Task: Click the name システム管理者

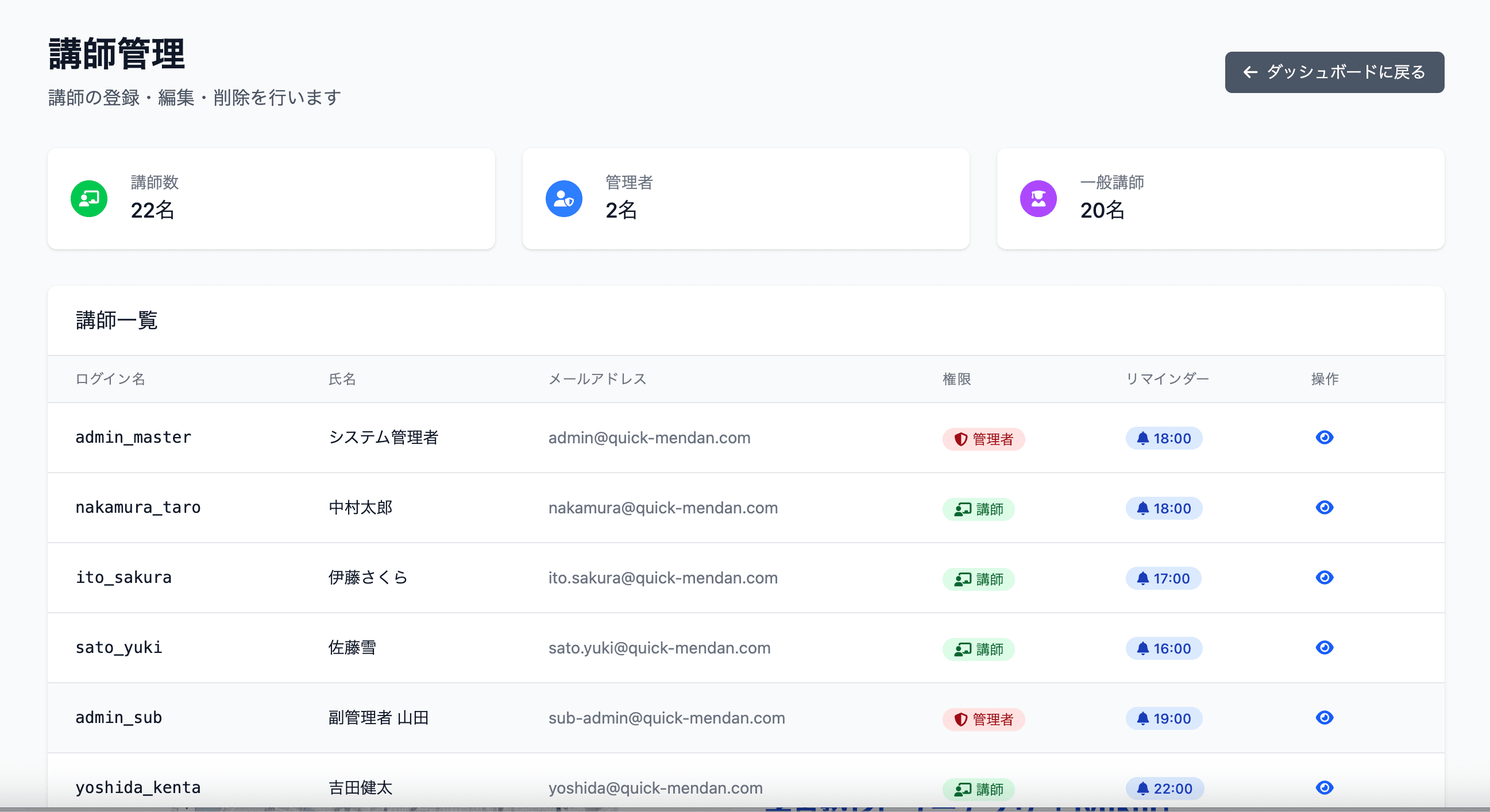Action: point(384,437)
